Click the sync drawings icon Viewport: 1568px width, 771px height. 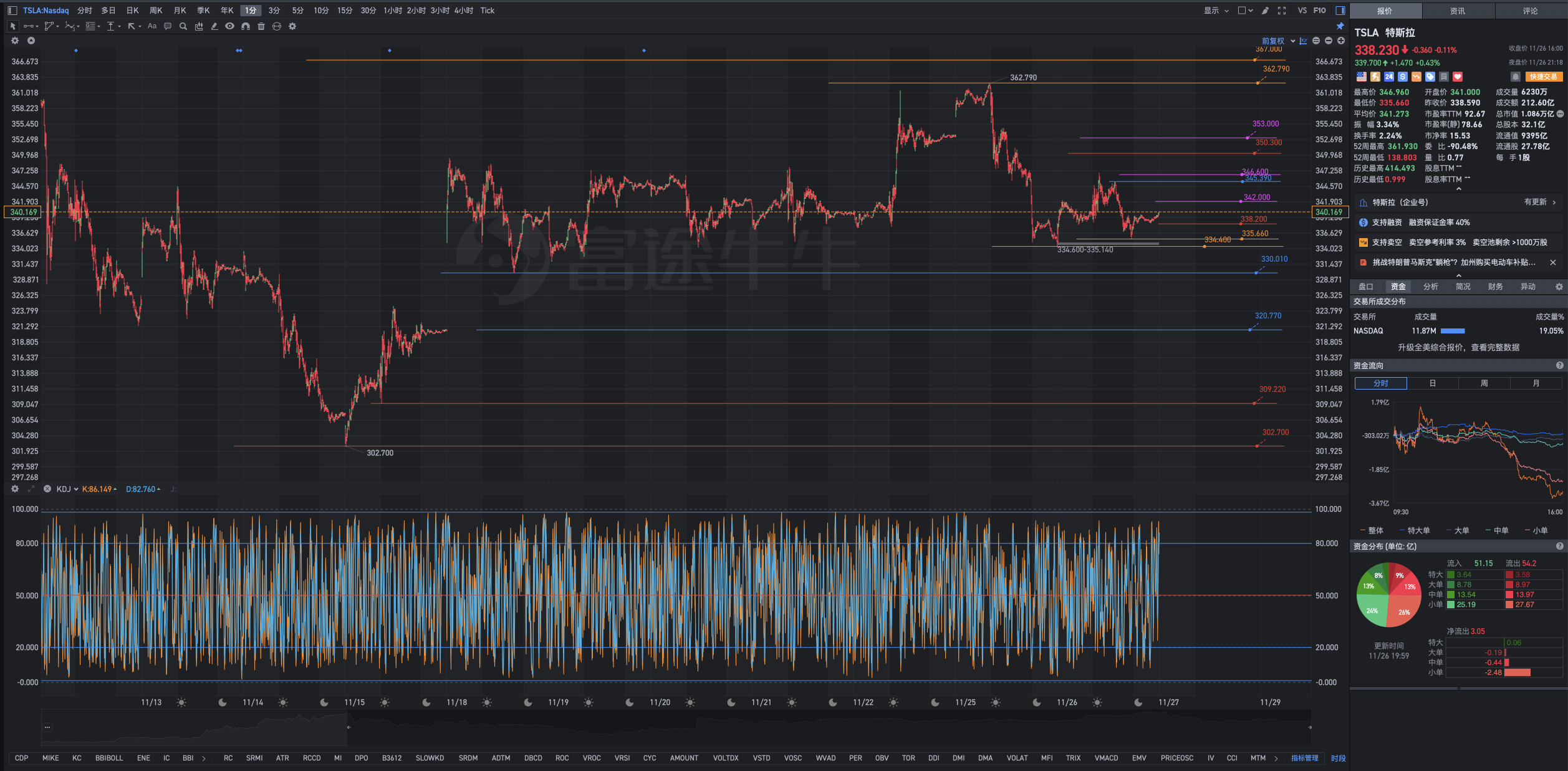click(277, 26)
